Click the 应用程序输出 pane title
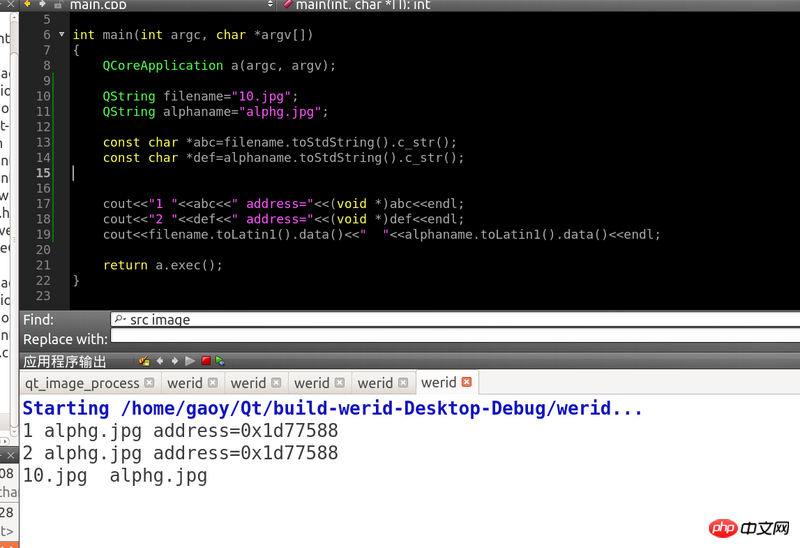This screenshot has width=800, height=548. coord(64,361)
